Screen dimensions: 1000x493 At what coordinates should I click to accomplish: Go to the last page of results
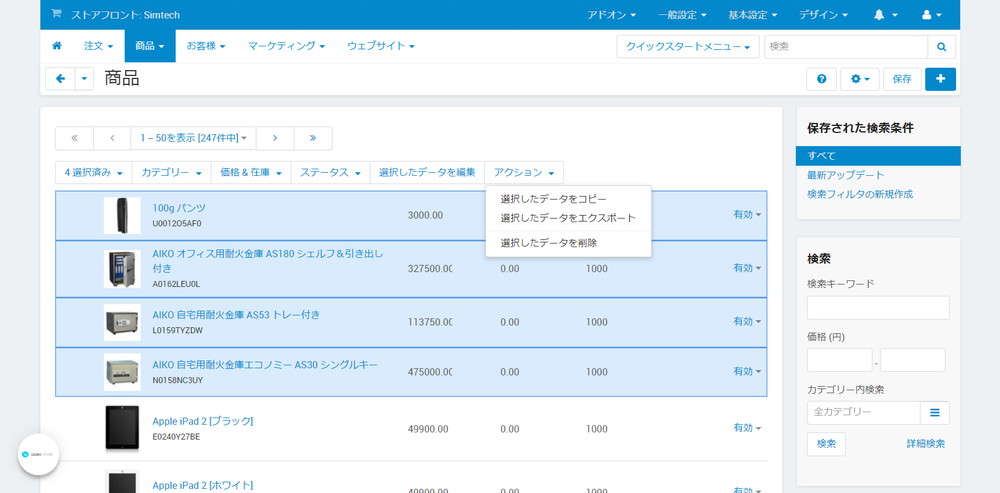tap(312, 138)
